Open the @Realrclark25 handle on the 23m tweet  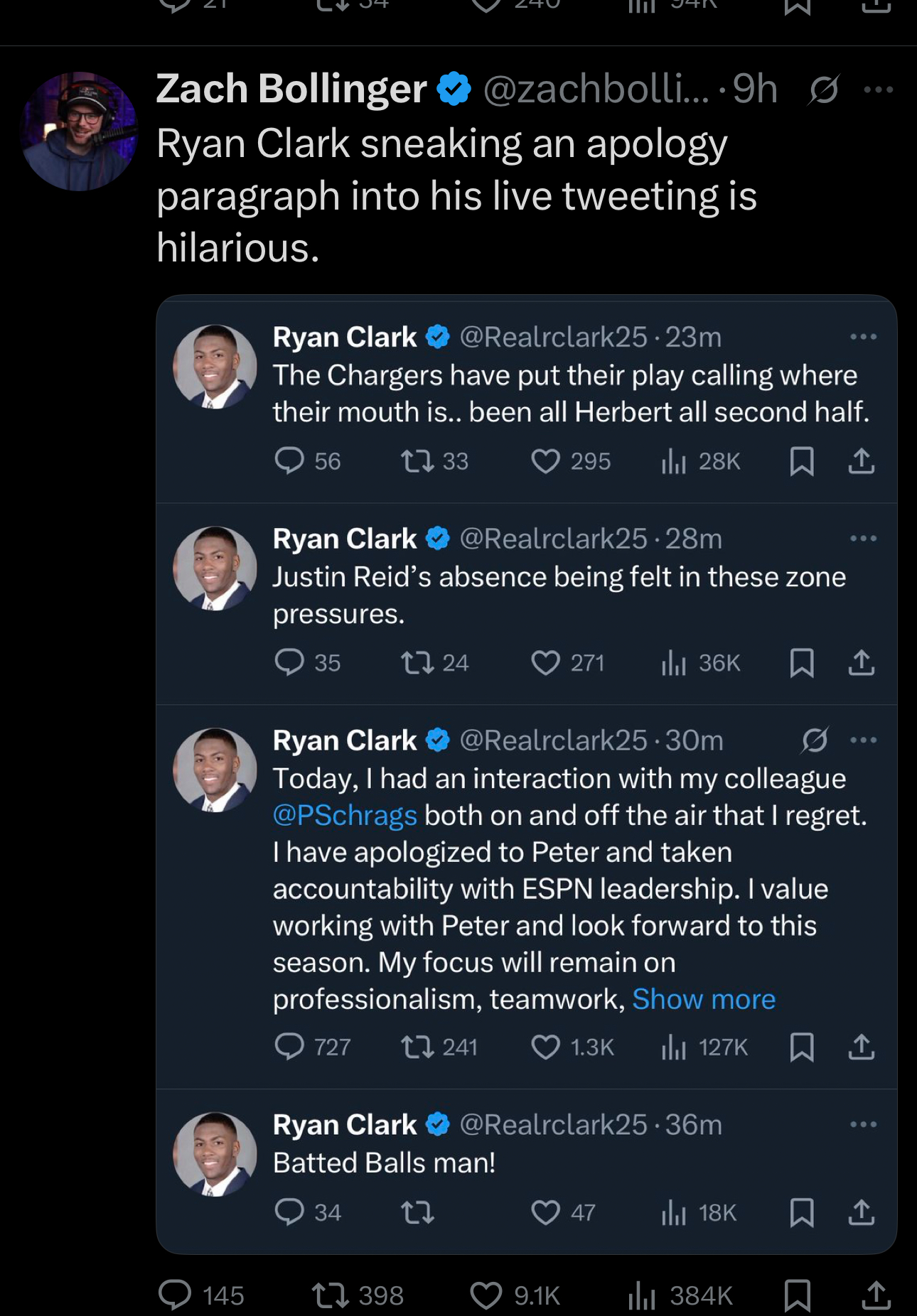tap(553, 337)
